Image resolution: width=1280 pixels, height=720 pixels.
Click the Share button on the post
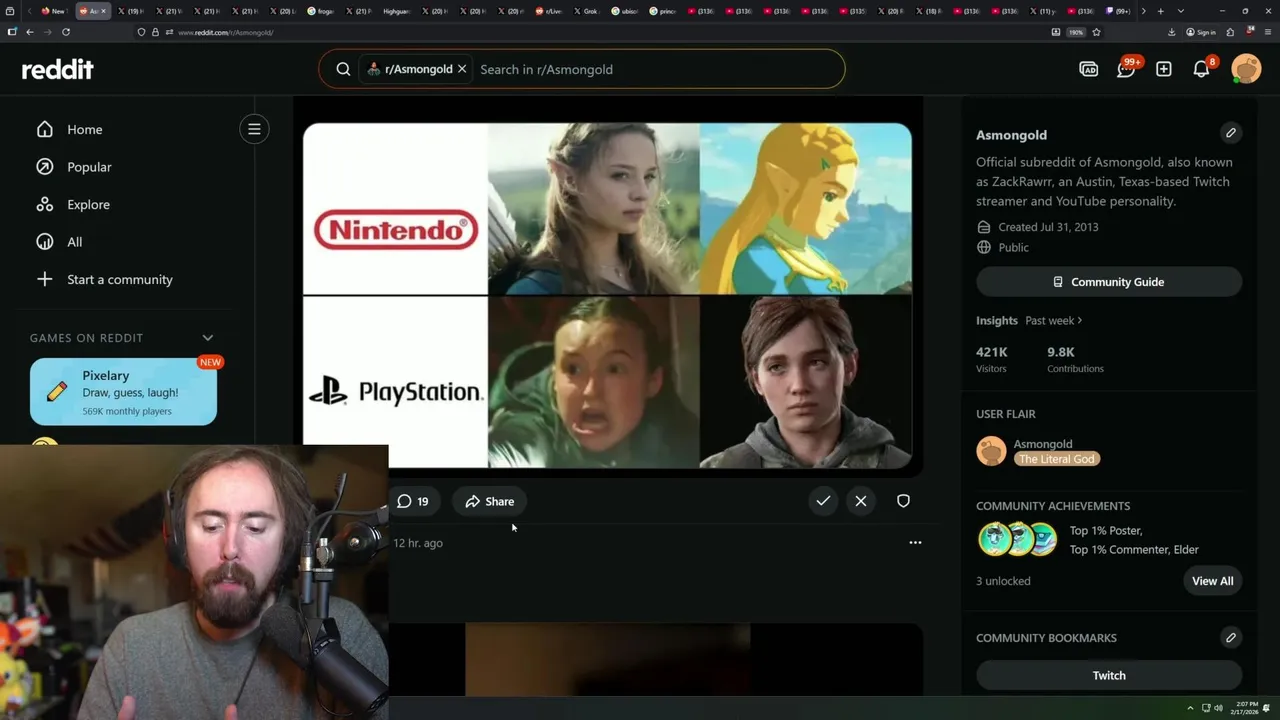489,501
